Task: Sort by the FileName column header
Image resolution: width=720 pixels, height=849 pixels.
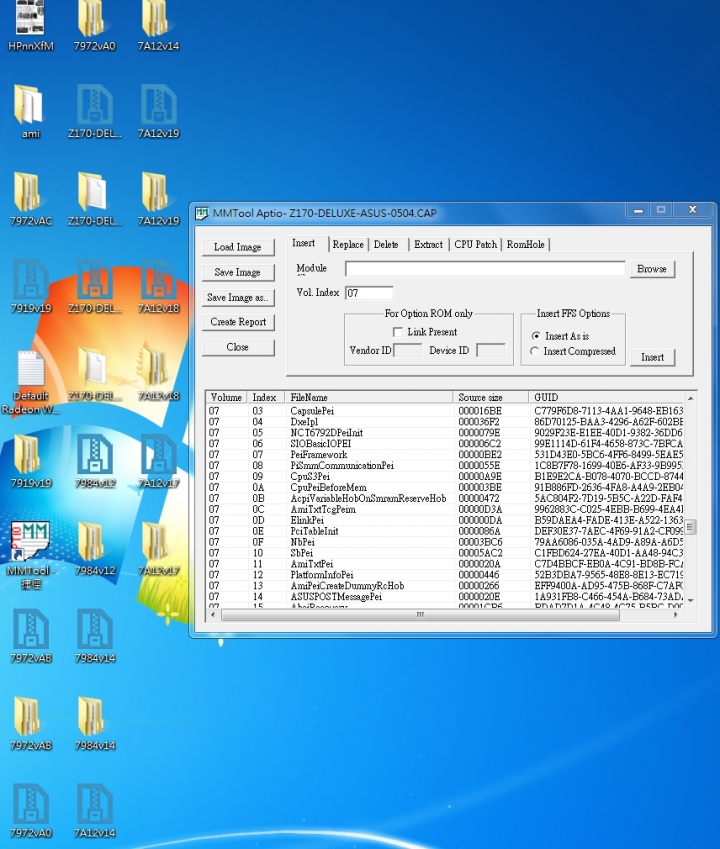Action: (369, 397)
